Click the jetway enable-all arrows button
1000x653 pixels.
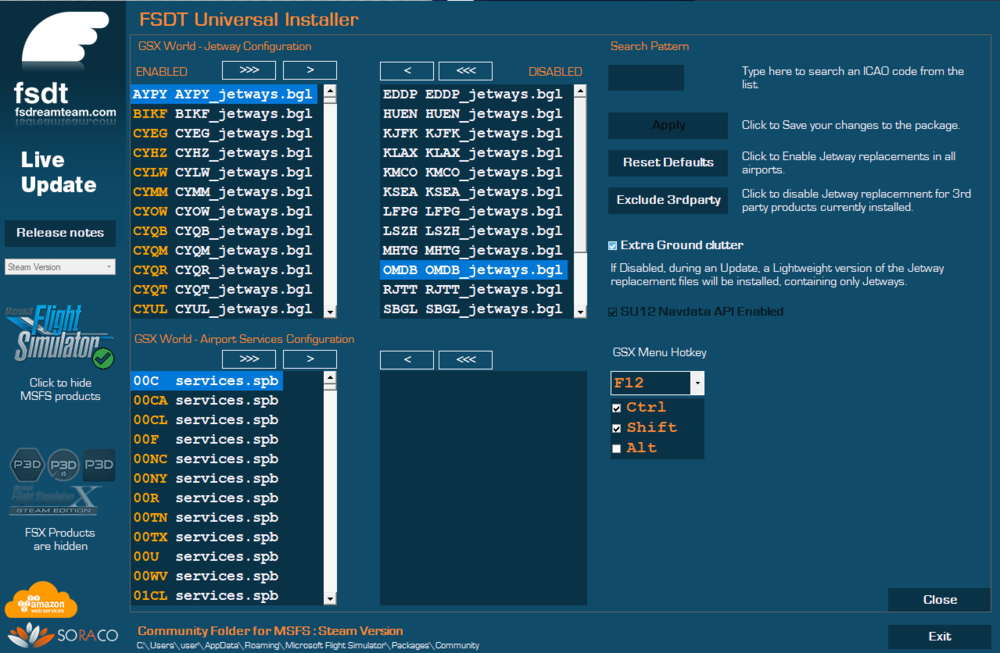pyautogui.click(x=248, y=70)
